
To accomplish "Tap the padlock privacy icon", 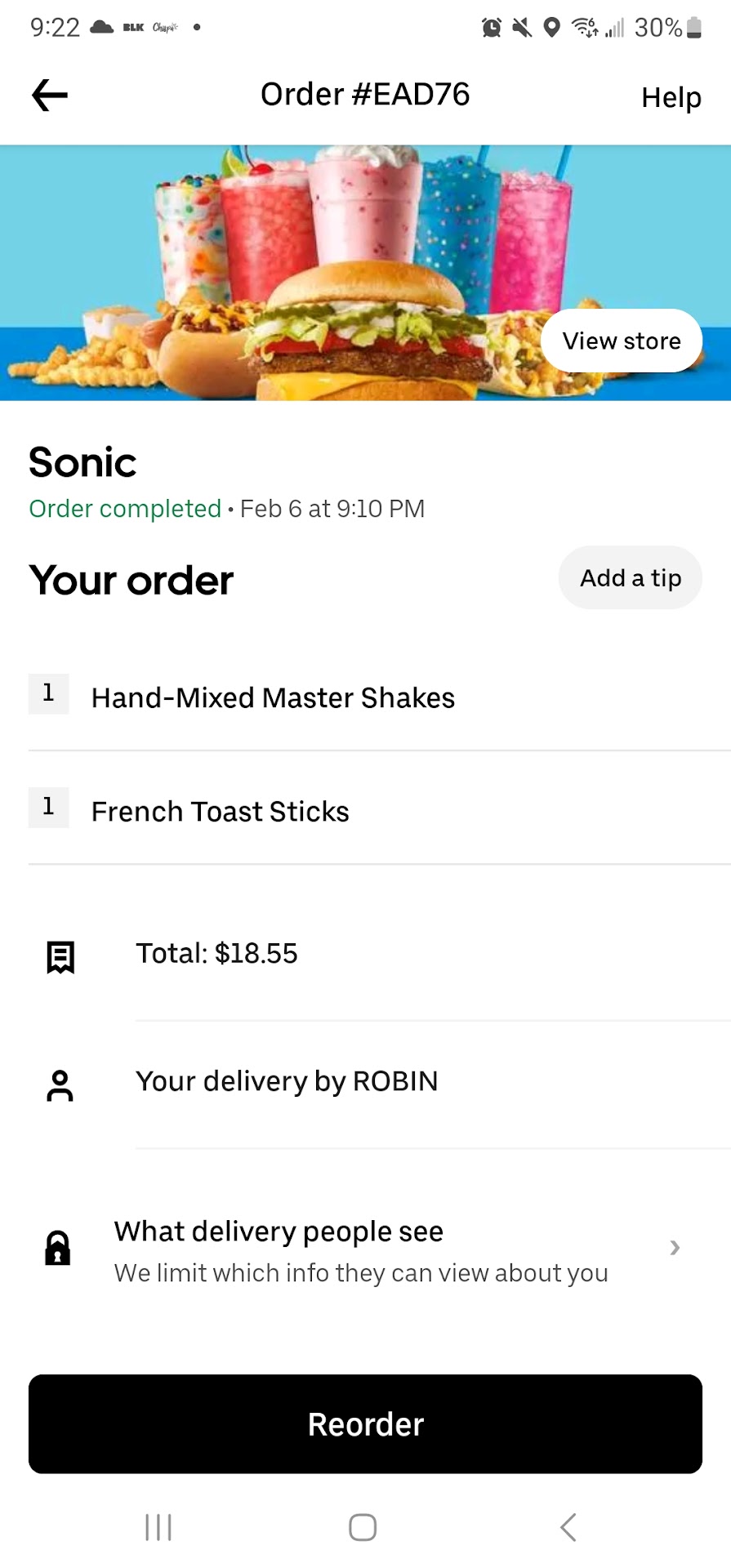I will (57, 1249).
